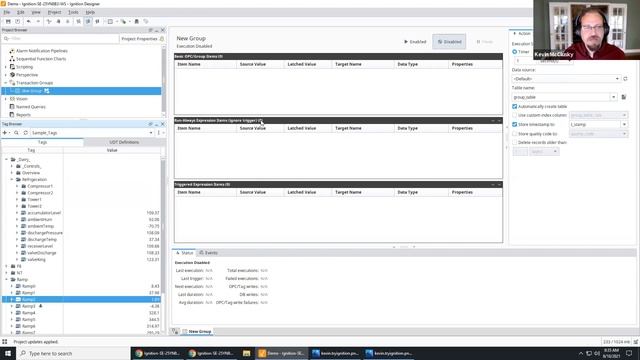Select the dischargePressure tag row

[x=81, y=233]
